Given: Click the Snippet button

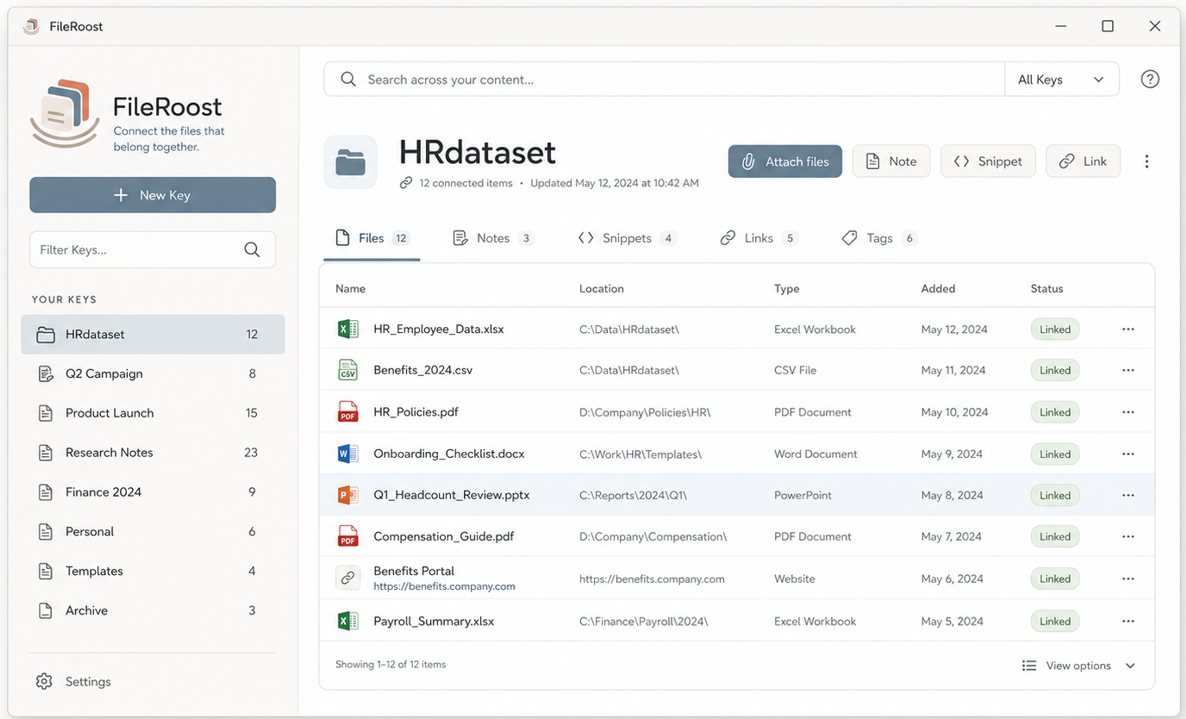Looking at the screenshot, I should 988,161.
